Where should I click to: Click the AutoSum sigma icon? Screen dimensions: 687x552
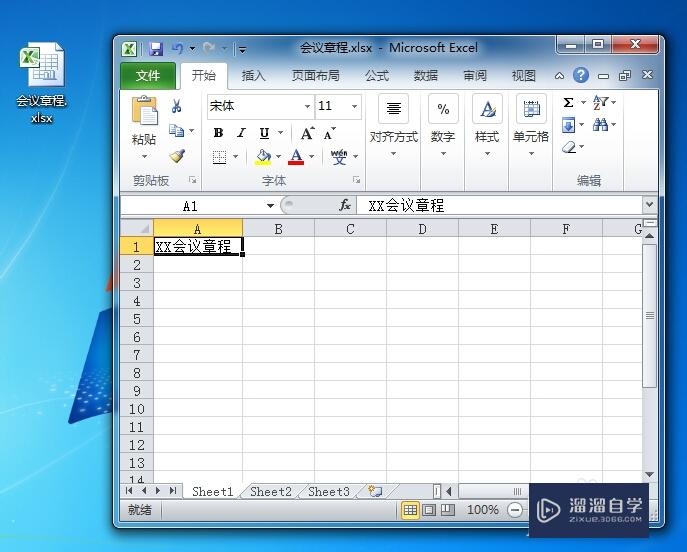click(568, 103)
